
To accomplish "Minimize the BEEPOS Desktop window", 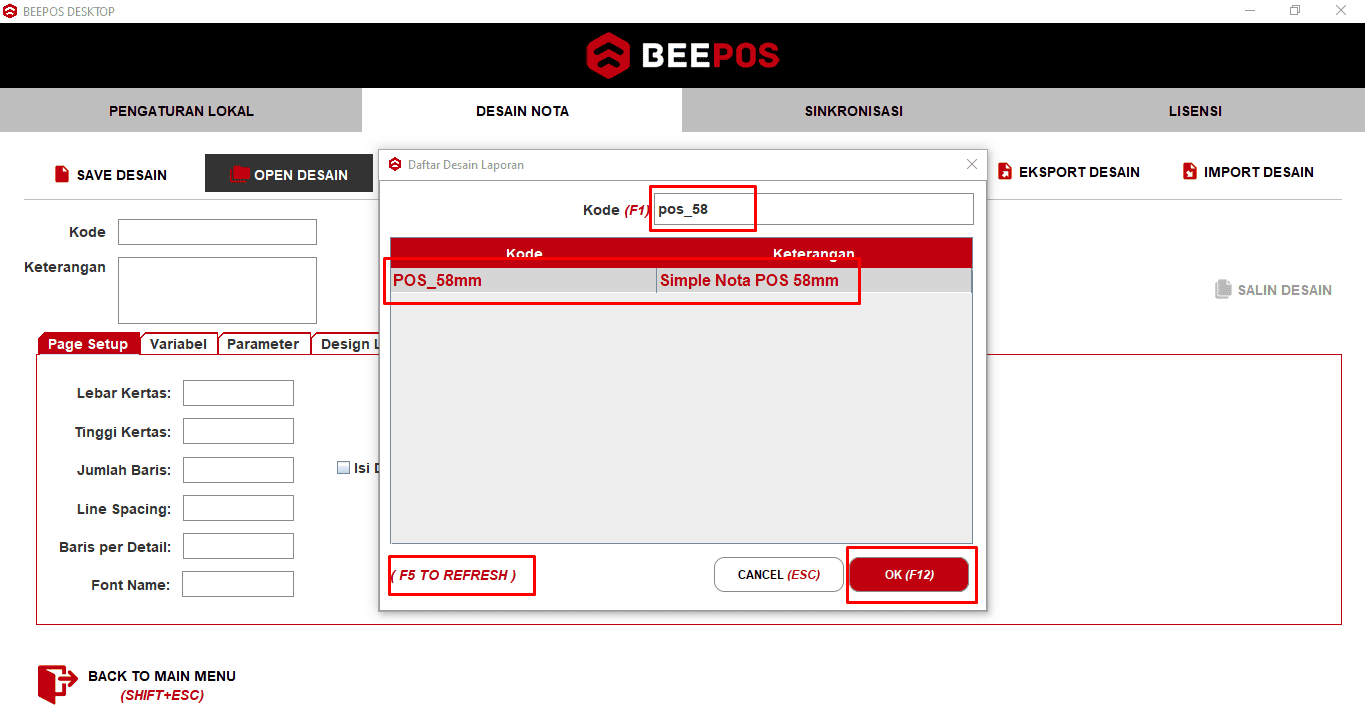I will (x=1250, y=11).
